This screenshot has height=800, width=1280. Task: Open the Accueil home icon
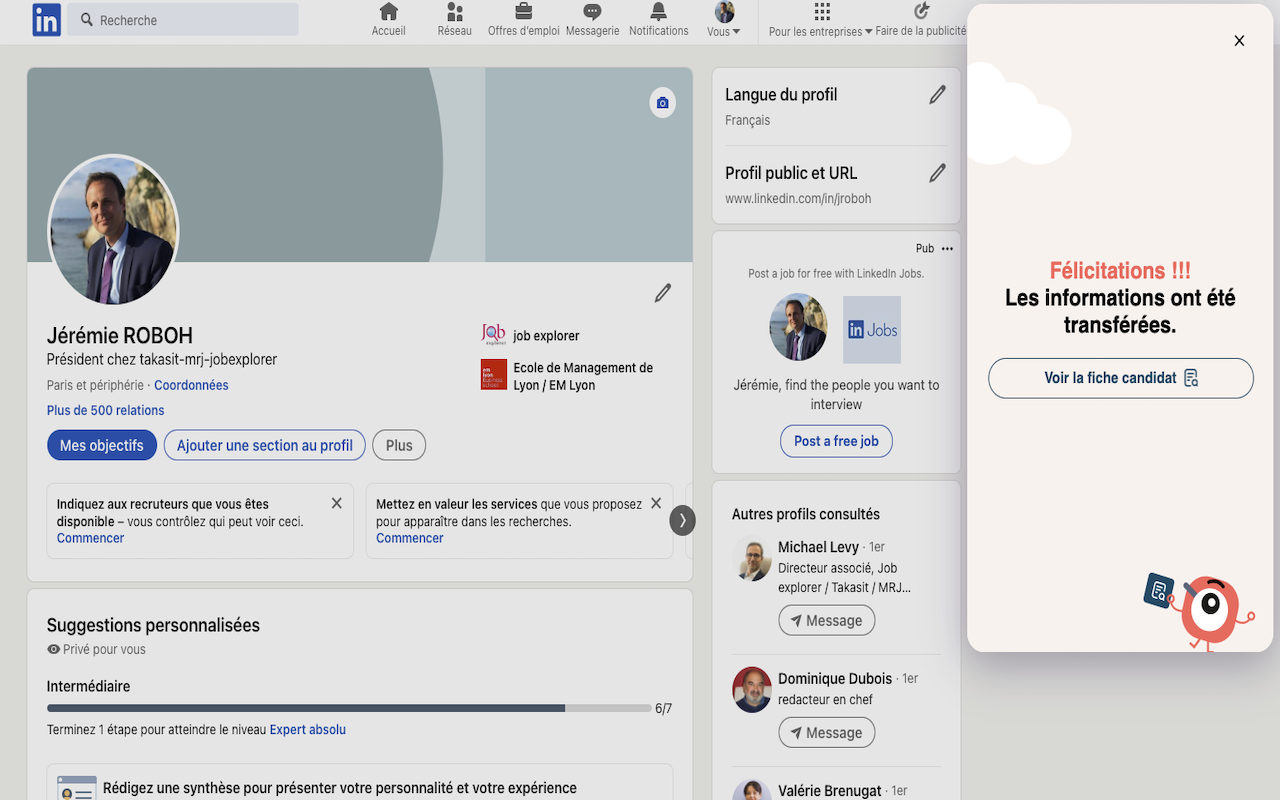(388, 13)
